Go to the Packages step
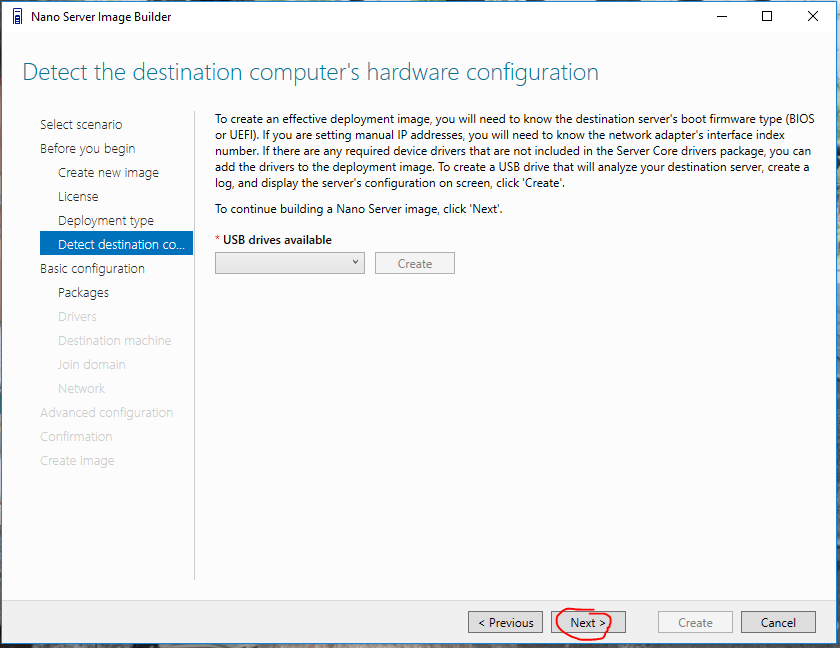Screen dimensions: 840x648 83,293
